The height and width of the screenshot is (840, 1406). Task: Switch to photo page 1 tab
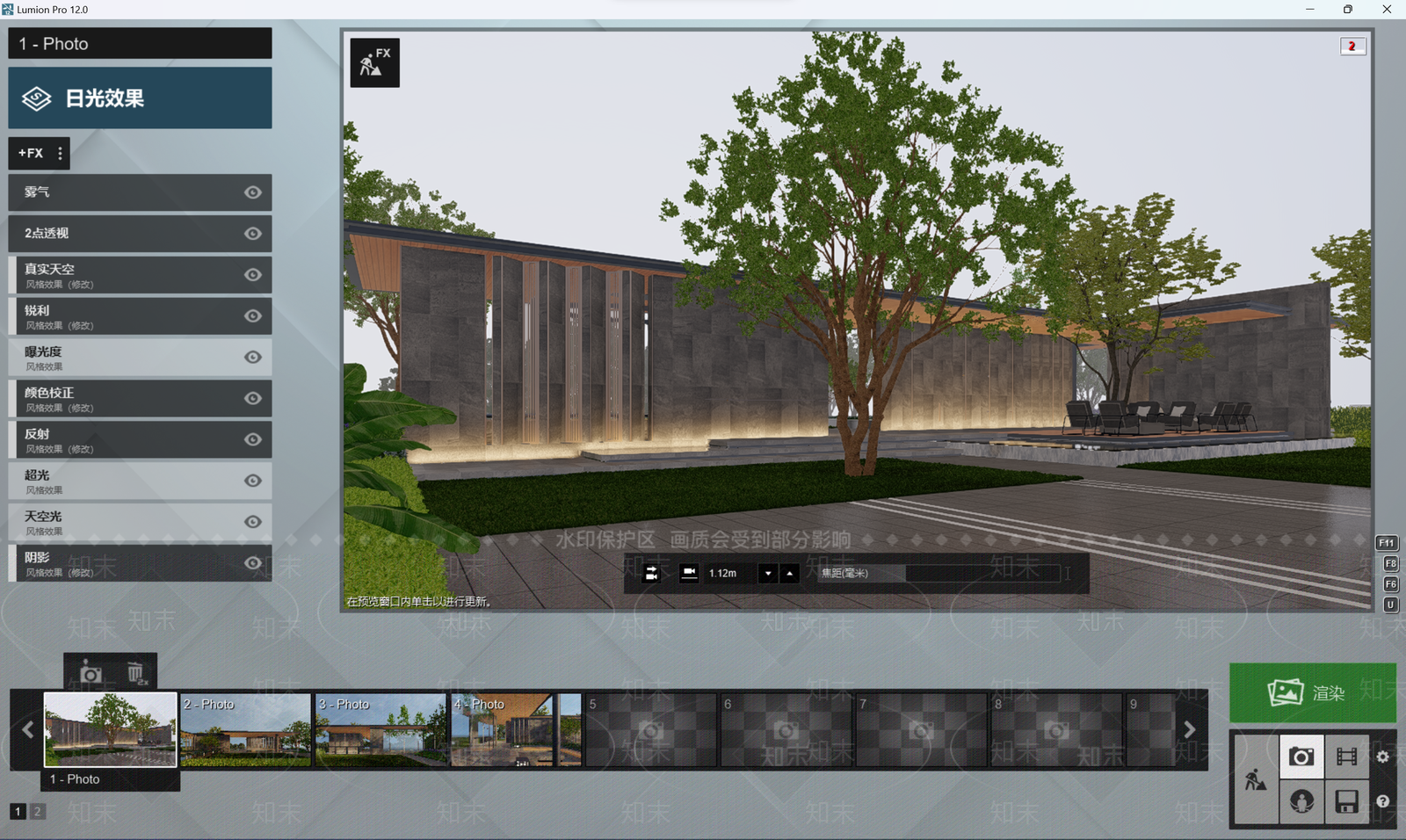click(x=18, y=811)
